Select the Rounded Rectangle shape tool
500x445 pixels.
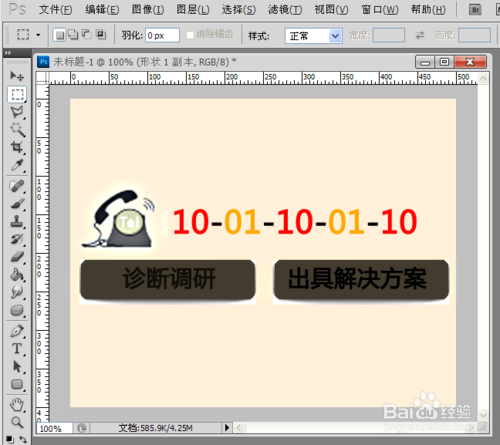point(17,384)
